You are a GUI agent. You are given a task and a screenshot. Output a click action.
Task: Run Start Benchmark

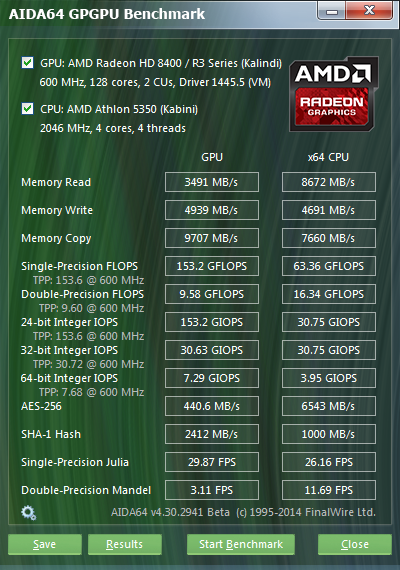[241, 544]
